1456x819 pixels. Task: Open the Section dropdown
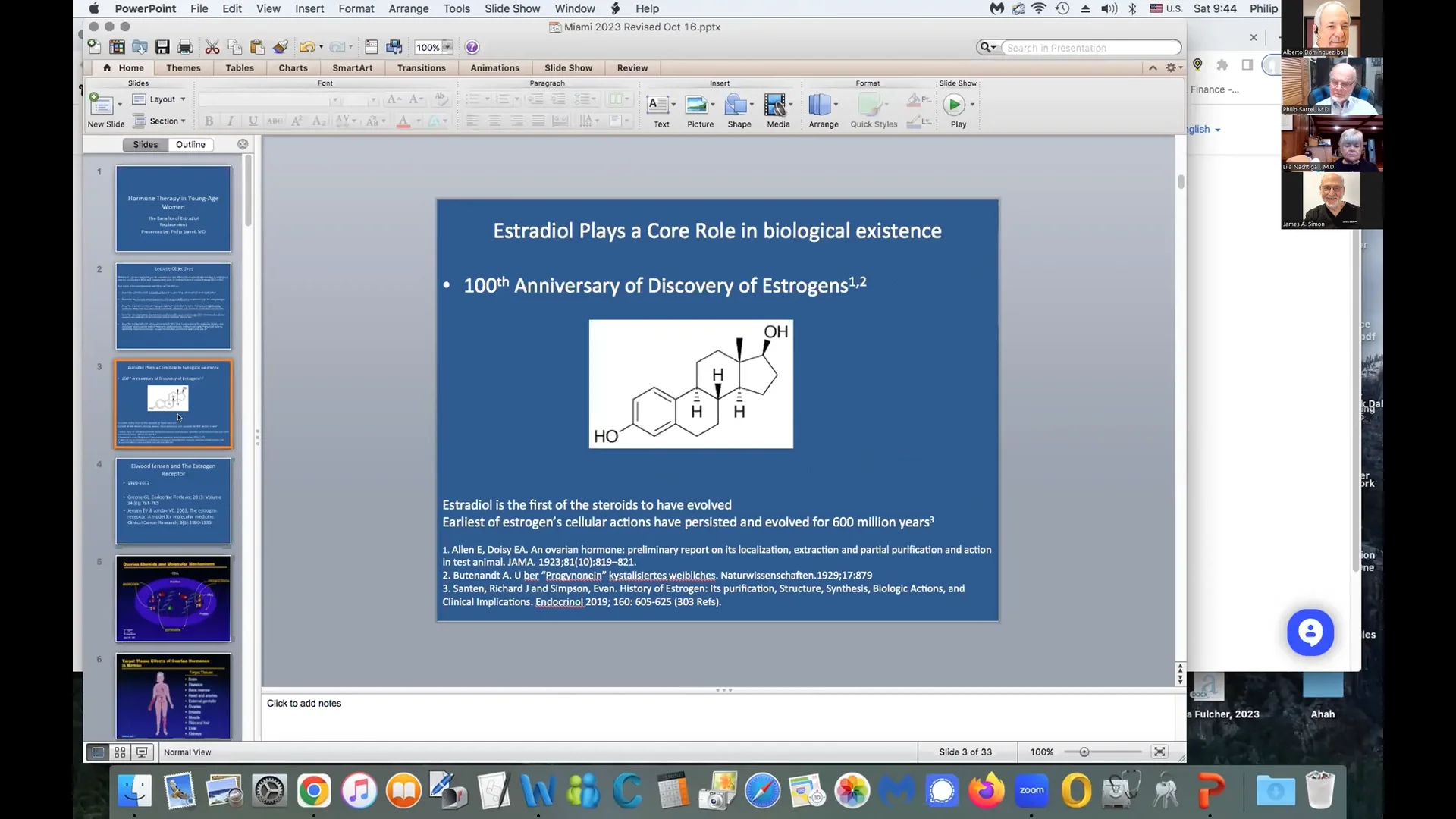(x=159, y=121)
